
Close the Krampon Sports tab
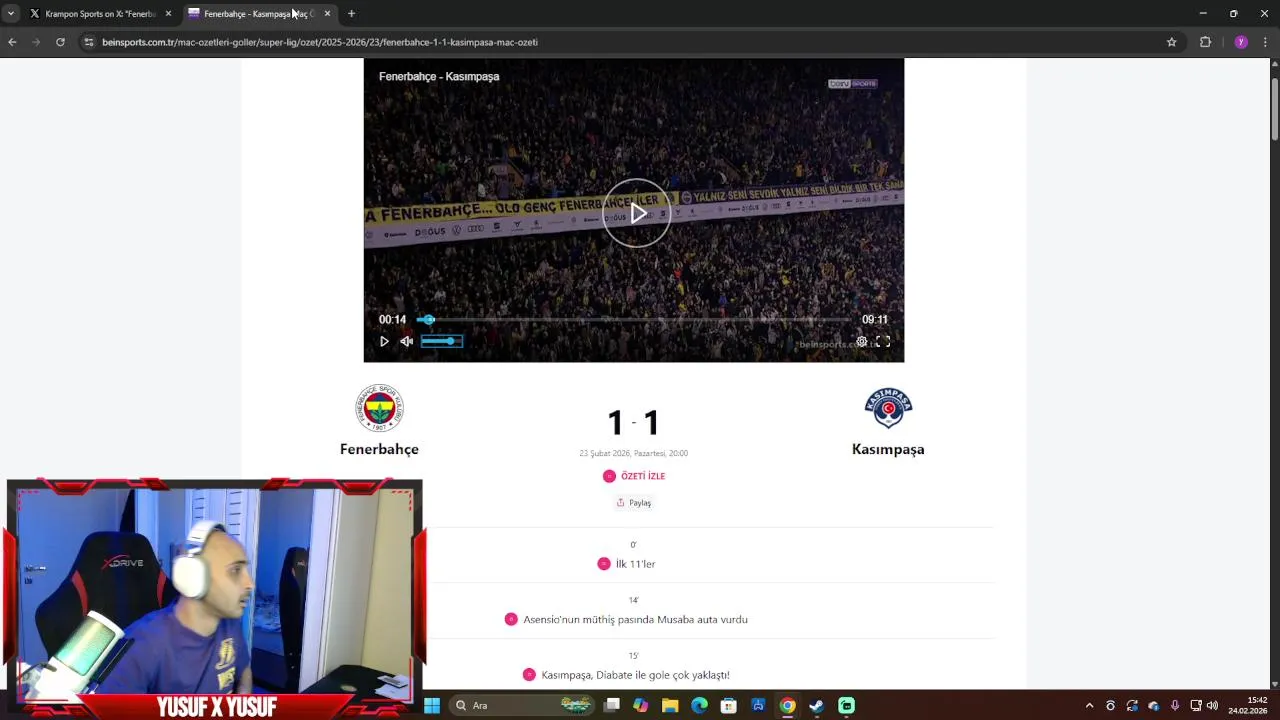pyautogui.click(x=168, y=14)
